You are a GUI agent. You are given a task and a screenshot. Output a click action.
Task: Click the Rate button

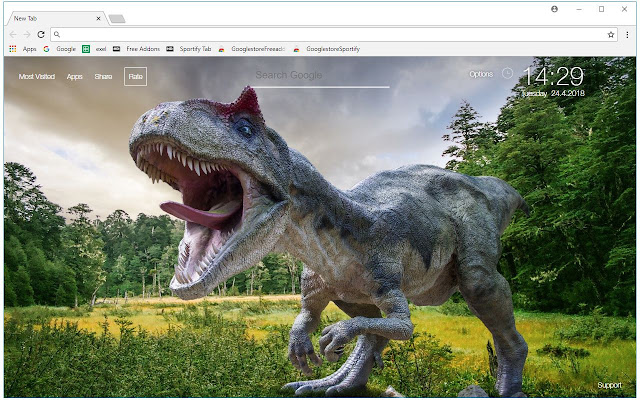click(136, 76)
